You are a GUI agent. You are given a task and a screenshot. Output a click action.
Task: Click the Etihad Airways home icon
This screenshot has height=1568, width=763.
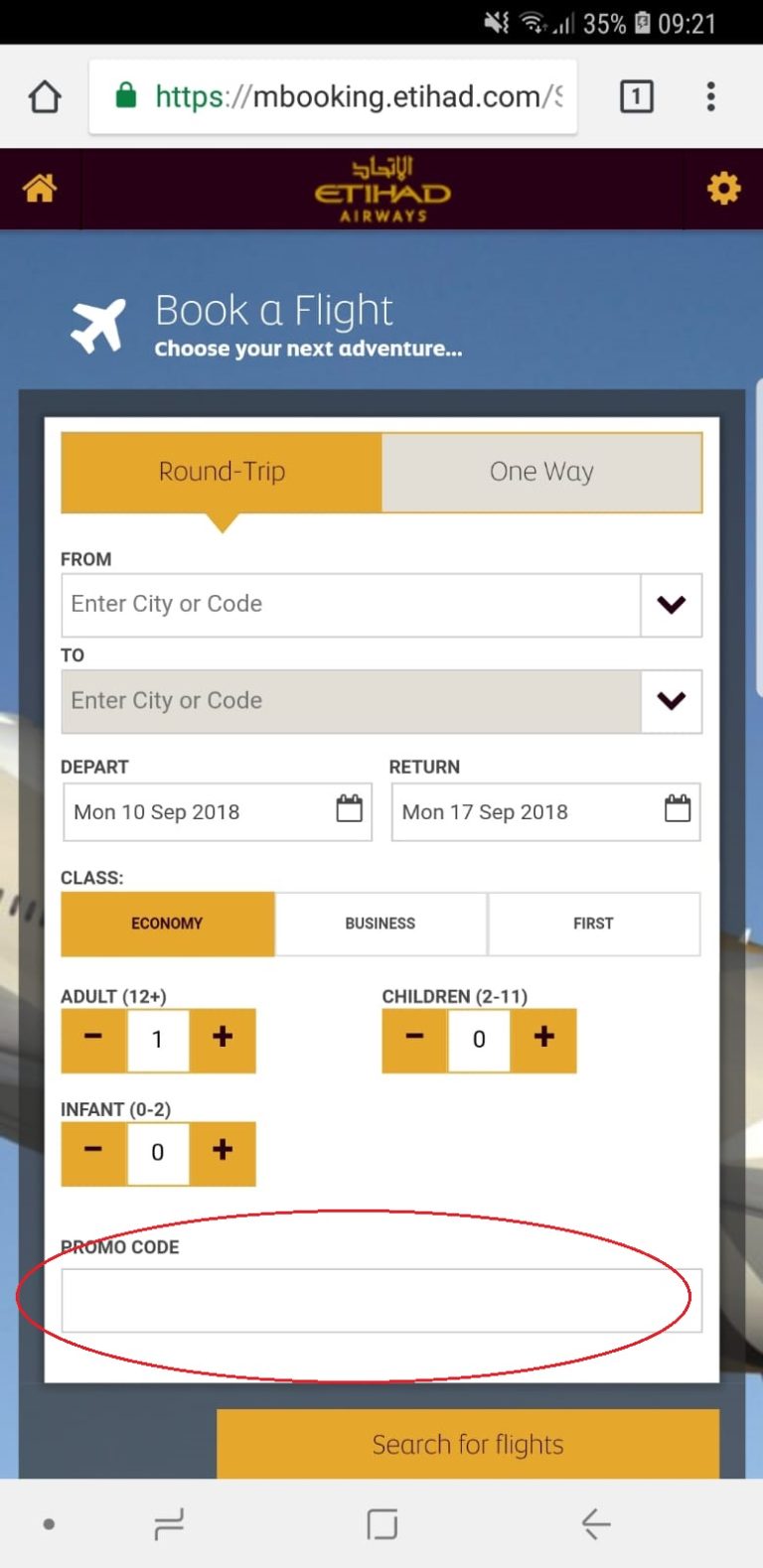(41, 189)
